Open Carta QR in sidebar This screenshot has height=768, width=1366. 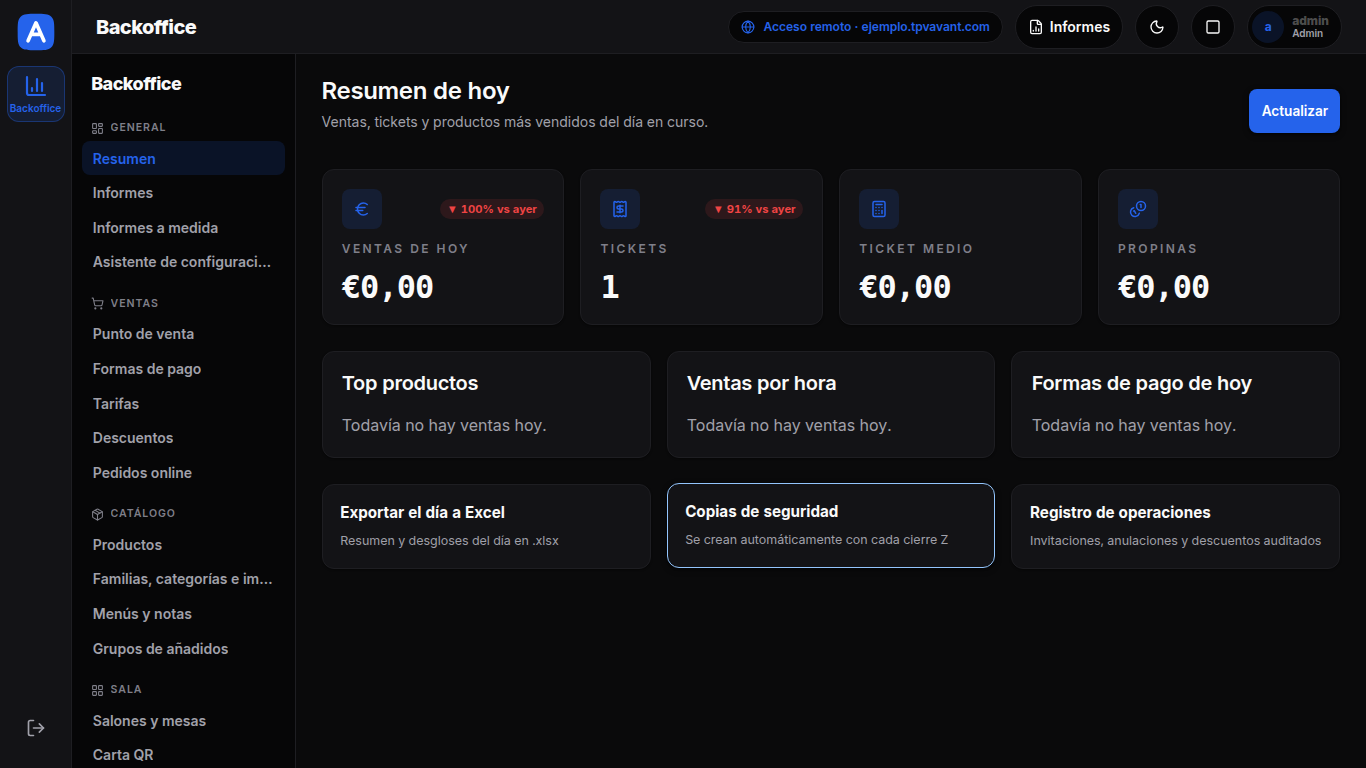(x=184, y=755)
